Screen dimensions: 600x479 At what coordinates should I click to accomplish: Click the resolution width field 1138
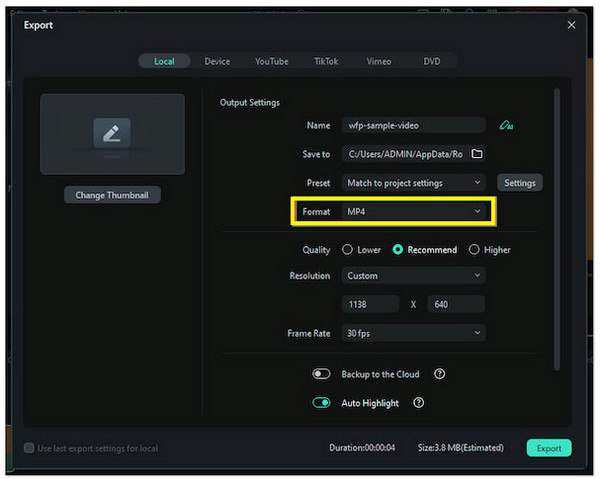click(370, 304)
